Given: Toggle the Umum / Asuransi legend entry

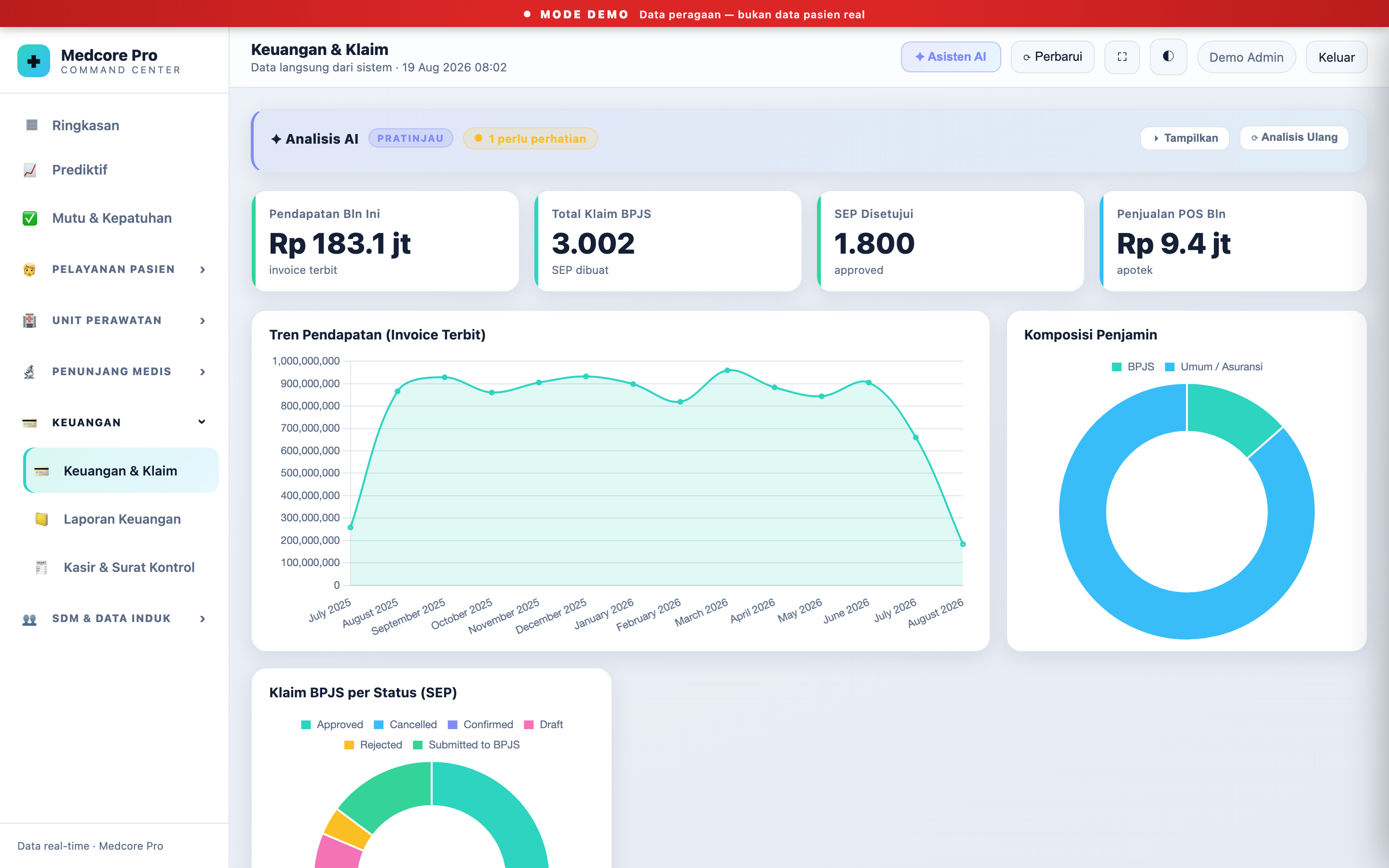Looking at the screenshot, I should pyautogui.click(x=1213, y=367).
